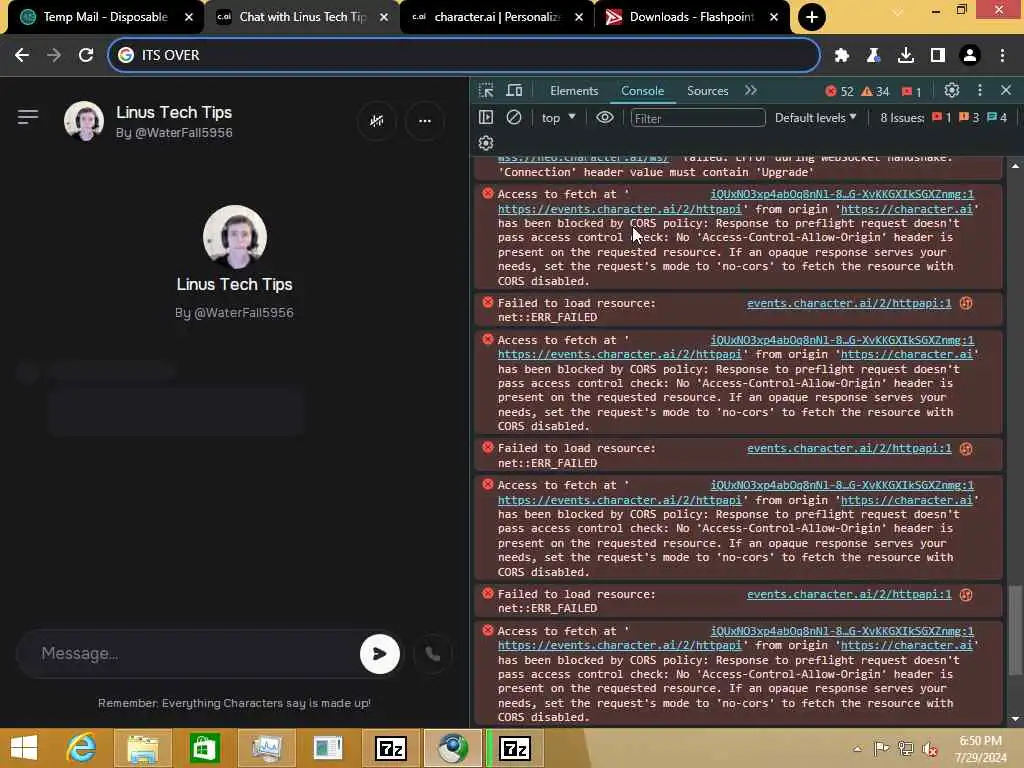Open DevTools settings gear
Viewport: 1024px width, 768px height.
[x=952, y=91]
